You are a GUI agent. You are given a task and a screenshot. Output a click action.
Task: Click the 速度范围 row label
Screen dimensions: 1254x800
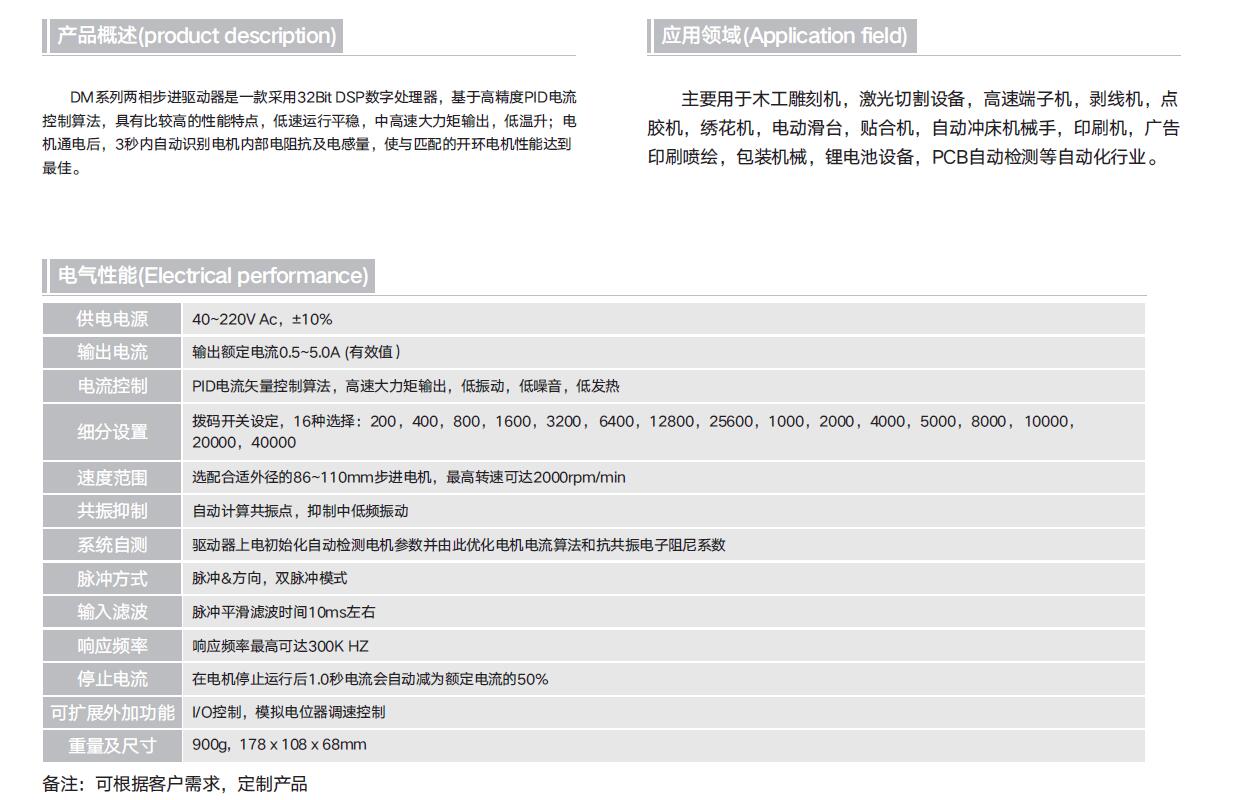coord(112,477)
